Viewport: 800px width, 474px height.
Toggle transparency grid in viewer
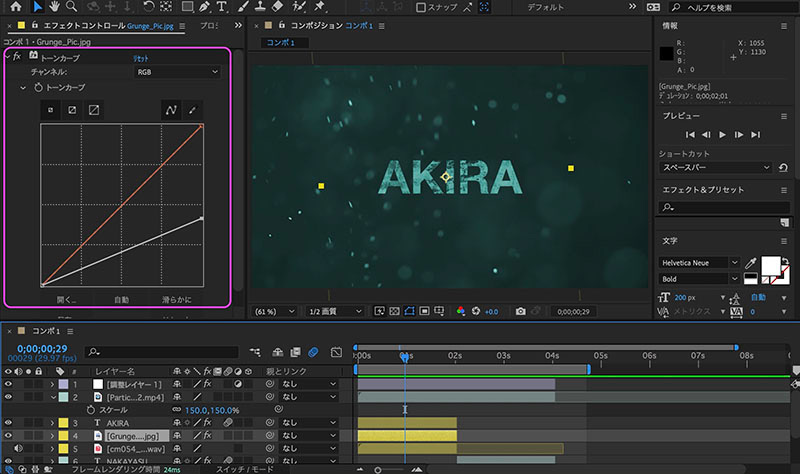pos(394,311)
